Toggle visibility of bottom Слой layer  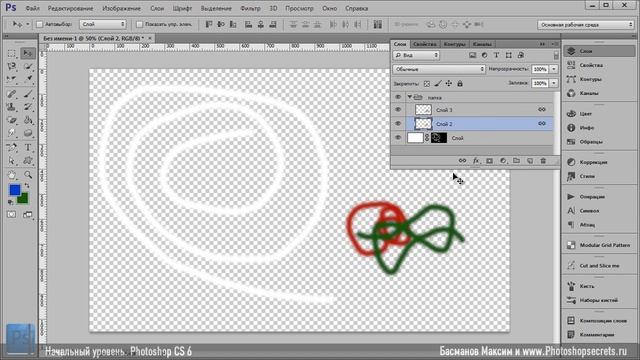[x=398, y=138]
